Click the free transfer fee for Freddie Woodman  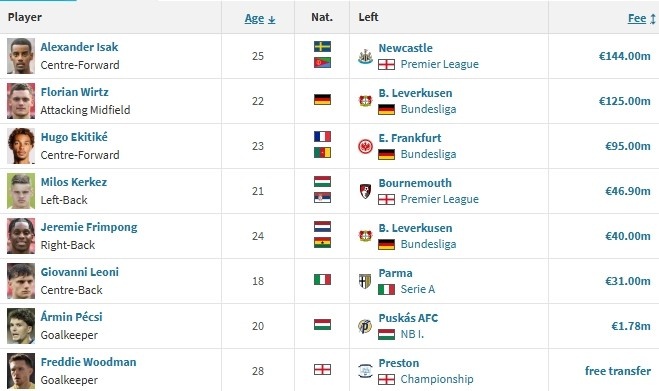[618, 371]
